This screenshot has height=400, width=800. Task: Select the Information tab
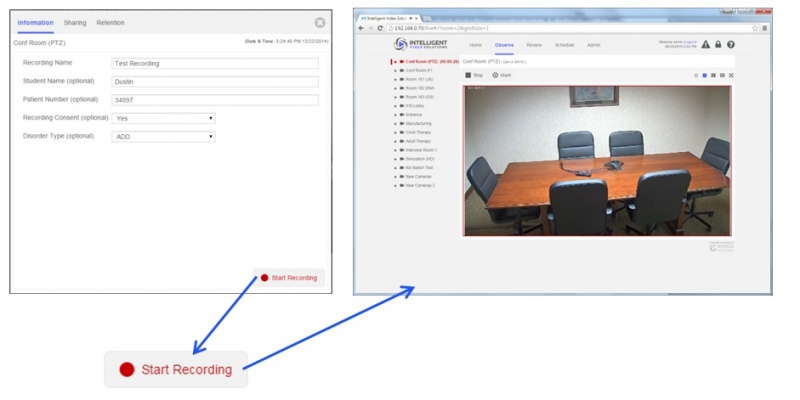point(35,23)
